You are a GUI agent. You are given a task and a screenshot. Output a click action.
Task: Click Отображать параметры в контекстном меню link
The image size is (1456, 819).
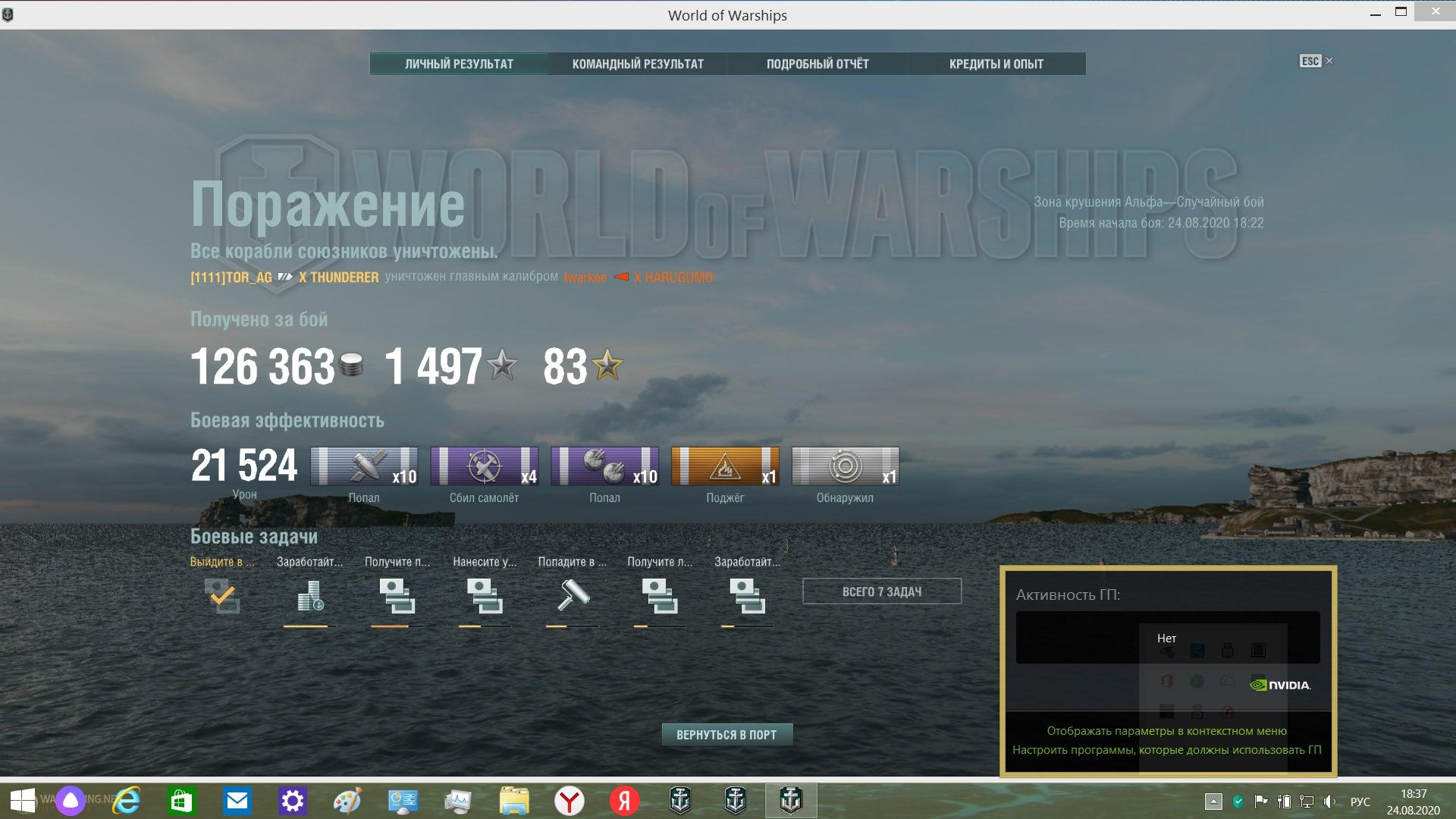(1166, 731)
